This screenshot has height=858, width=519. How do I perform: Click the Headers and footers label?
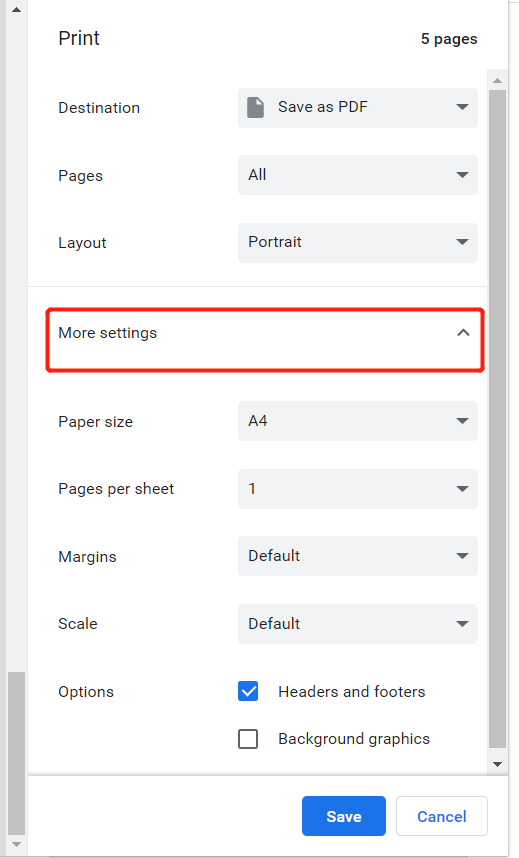coord(351,692)
